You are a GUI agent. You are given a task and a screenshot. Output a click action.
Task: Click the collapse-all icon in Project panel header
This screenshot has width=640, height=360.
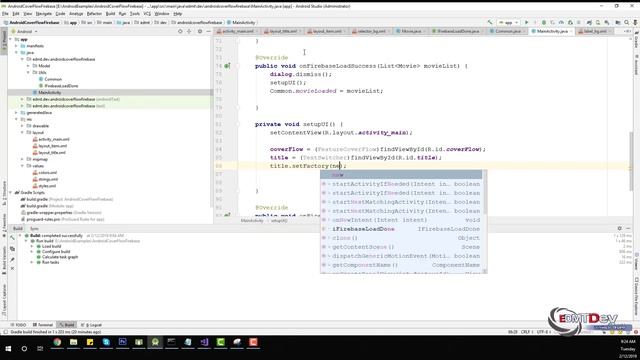coord(189,31)
